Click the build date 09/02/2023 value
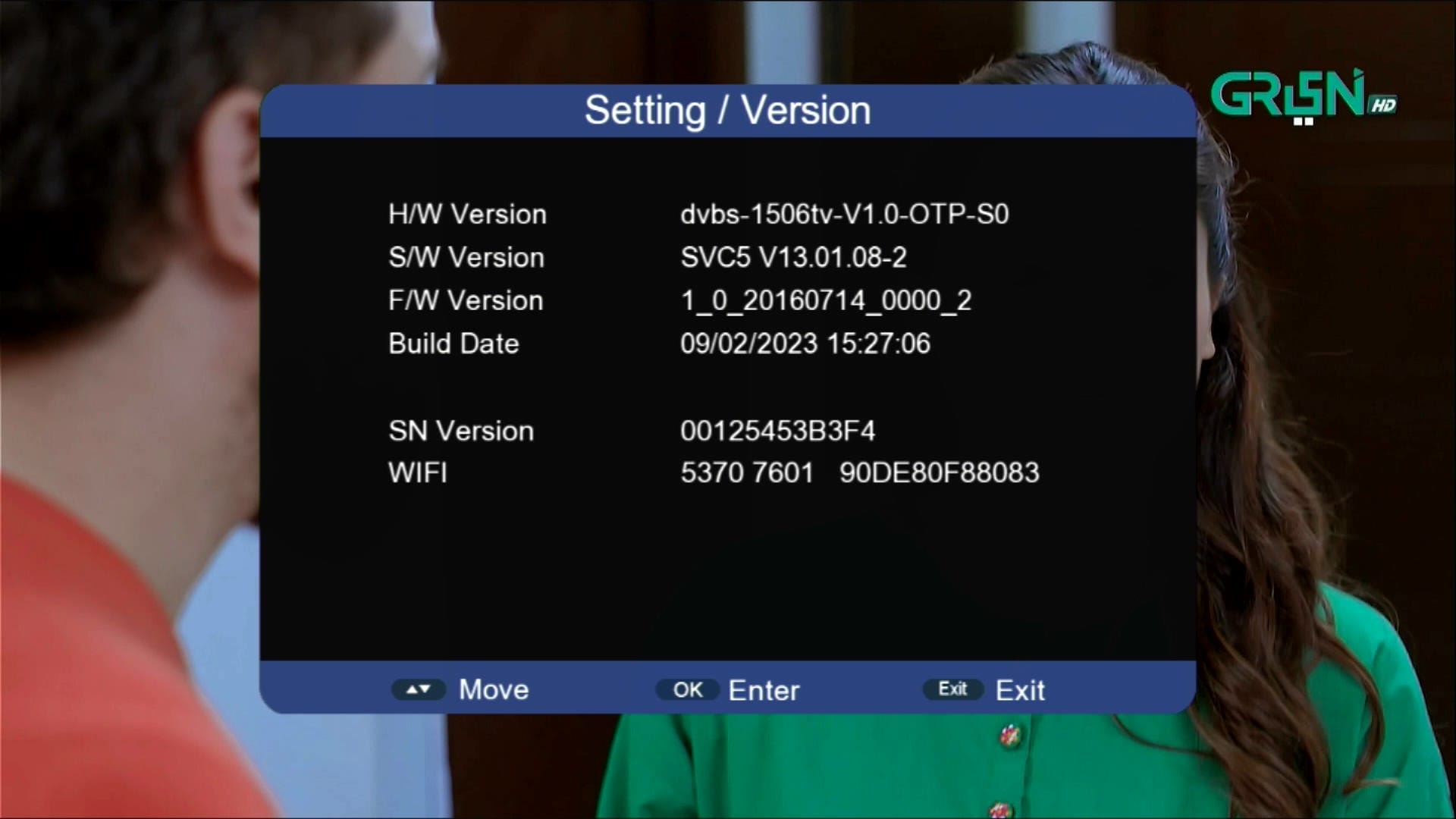This screenshot has width=1456, height=819. [x=805, y=344]
